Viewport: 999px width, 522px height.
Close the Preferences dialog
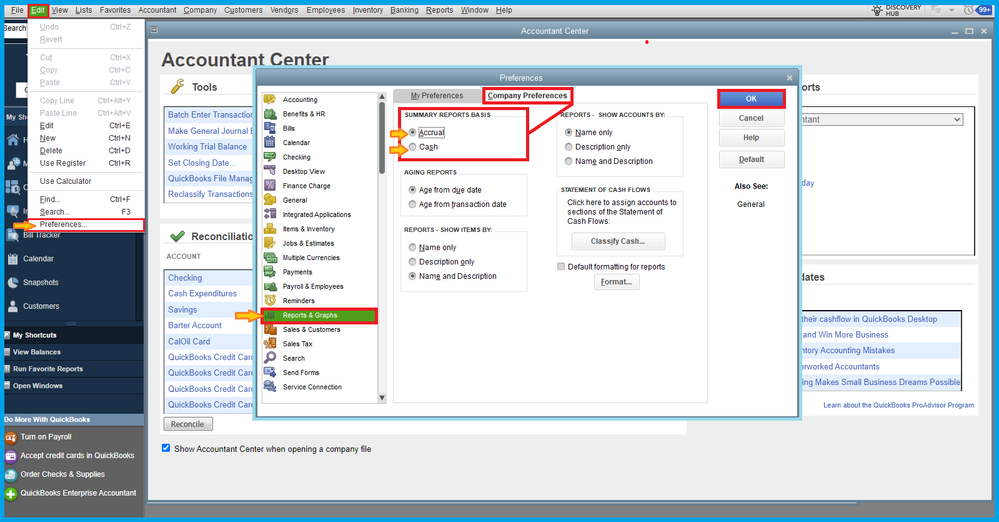(x=789, y=78)
